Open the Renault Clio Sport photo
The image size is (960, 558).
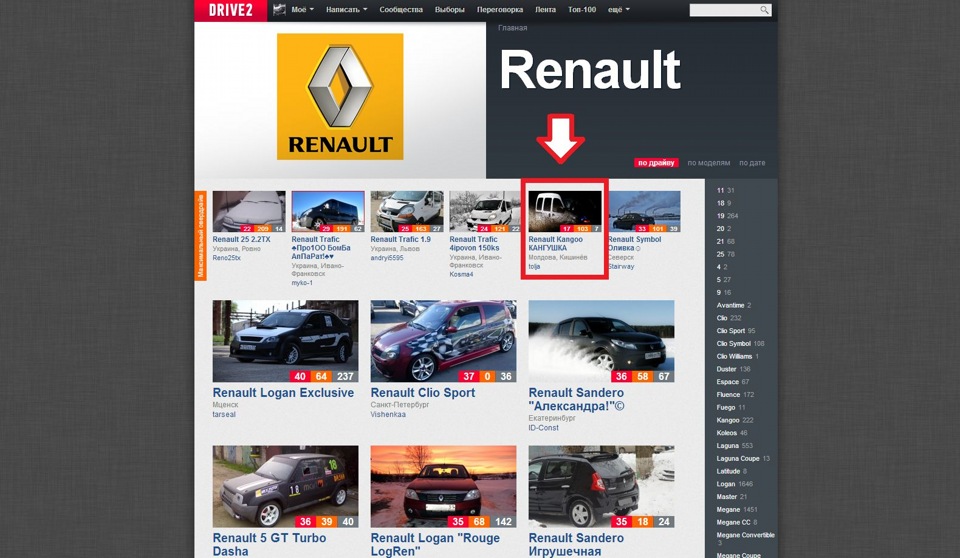443,341
